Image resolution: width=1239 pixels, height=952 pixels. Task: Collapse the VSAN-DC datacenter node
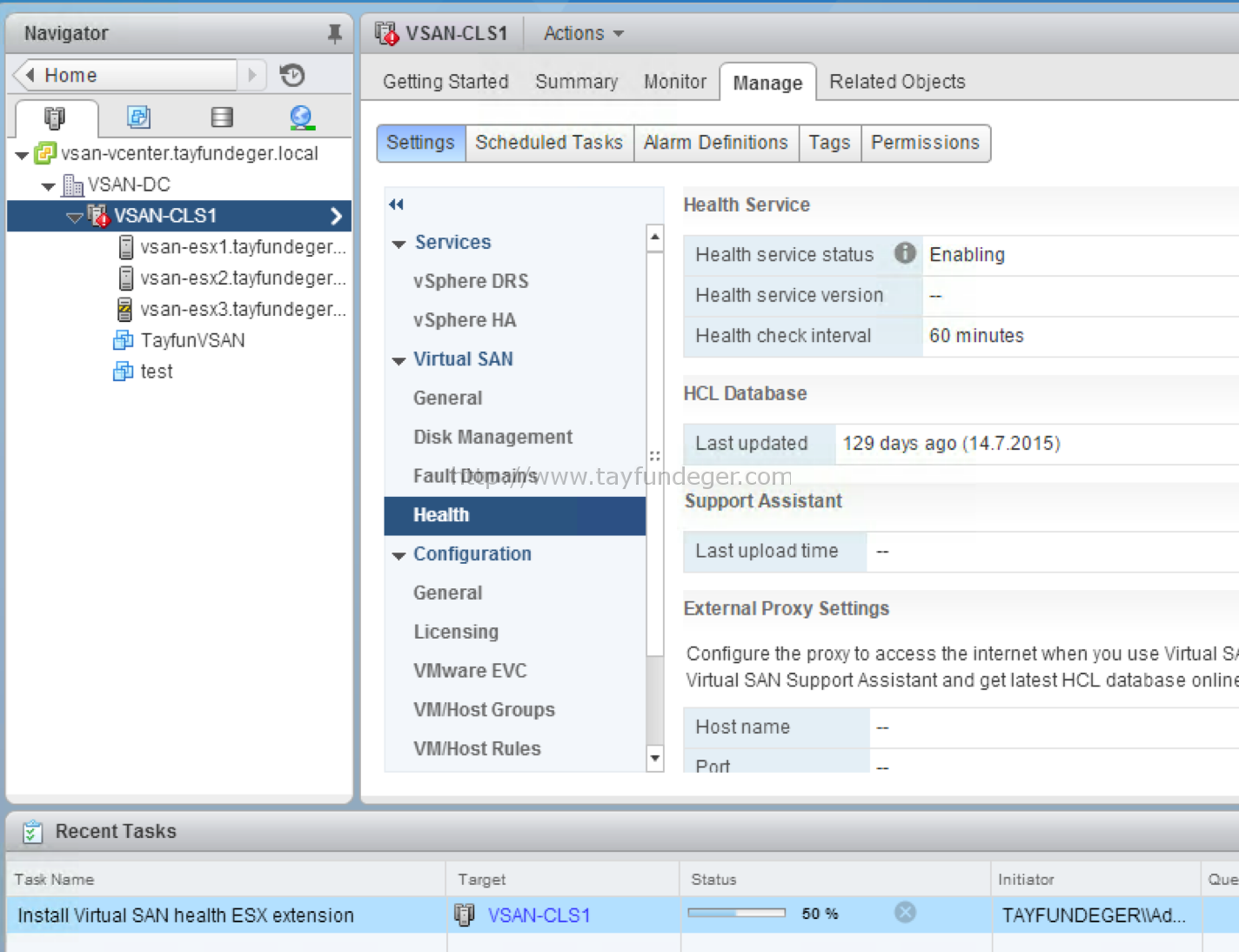click(x=49, y=186)
